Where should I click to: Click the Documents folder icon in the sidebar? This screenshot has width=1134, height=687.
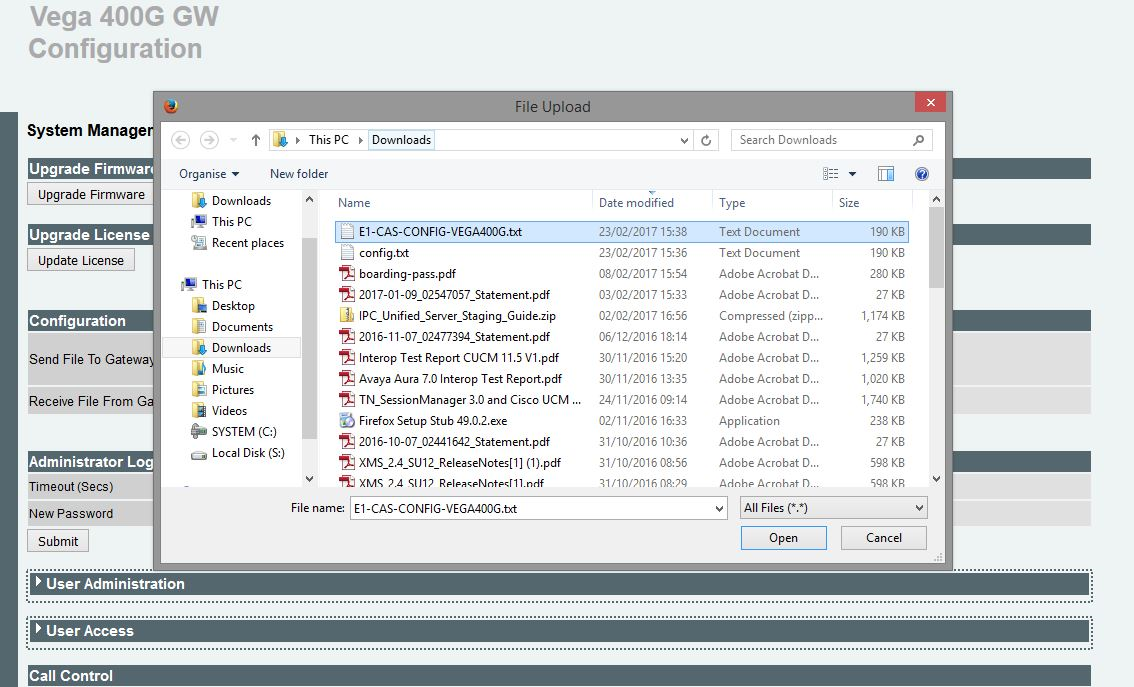coord(199,326)
